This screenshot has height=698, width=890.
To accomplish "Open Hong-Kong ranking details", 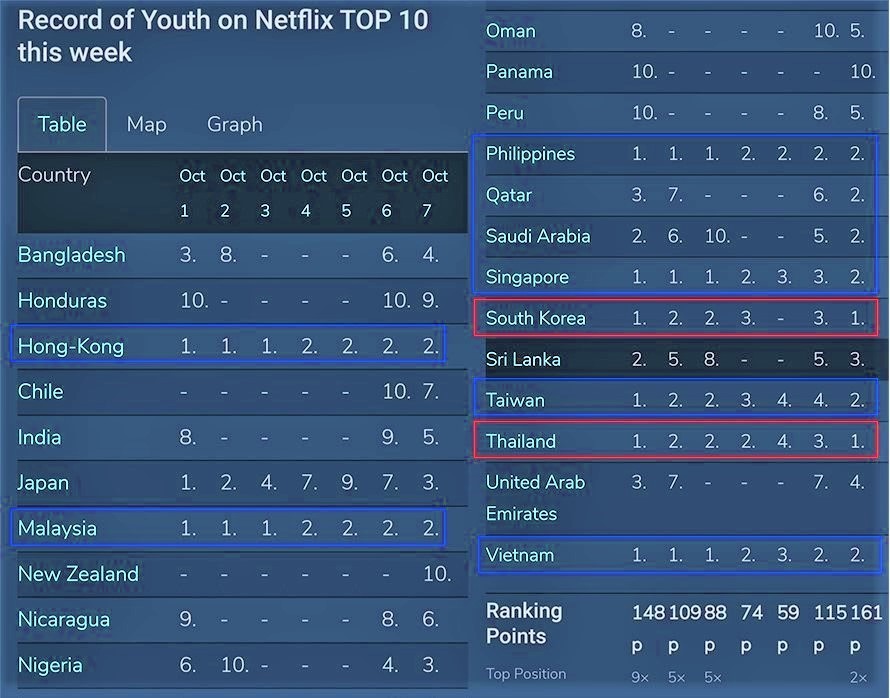I will [71, 346].
